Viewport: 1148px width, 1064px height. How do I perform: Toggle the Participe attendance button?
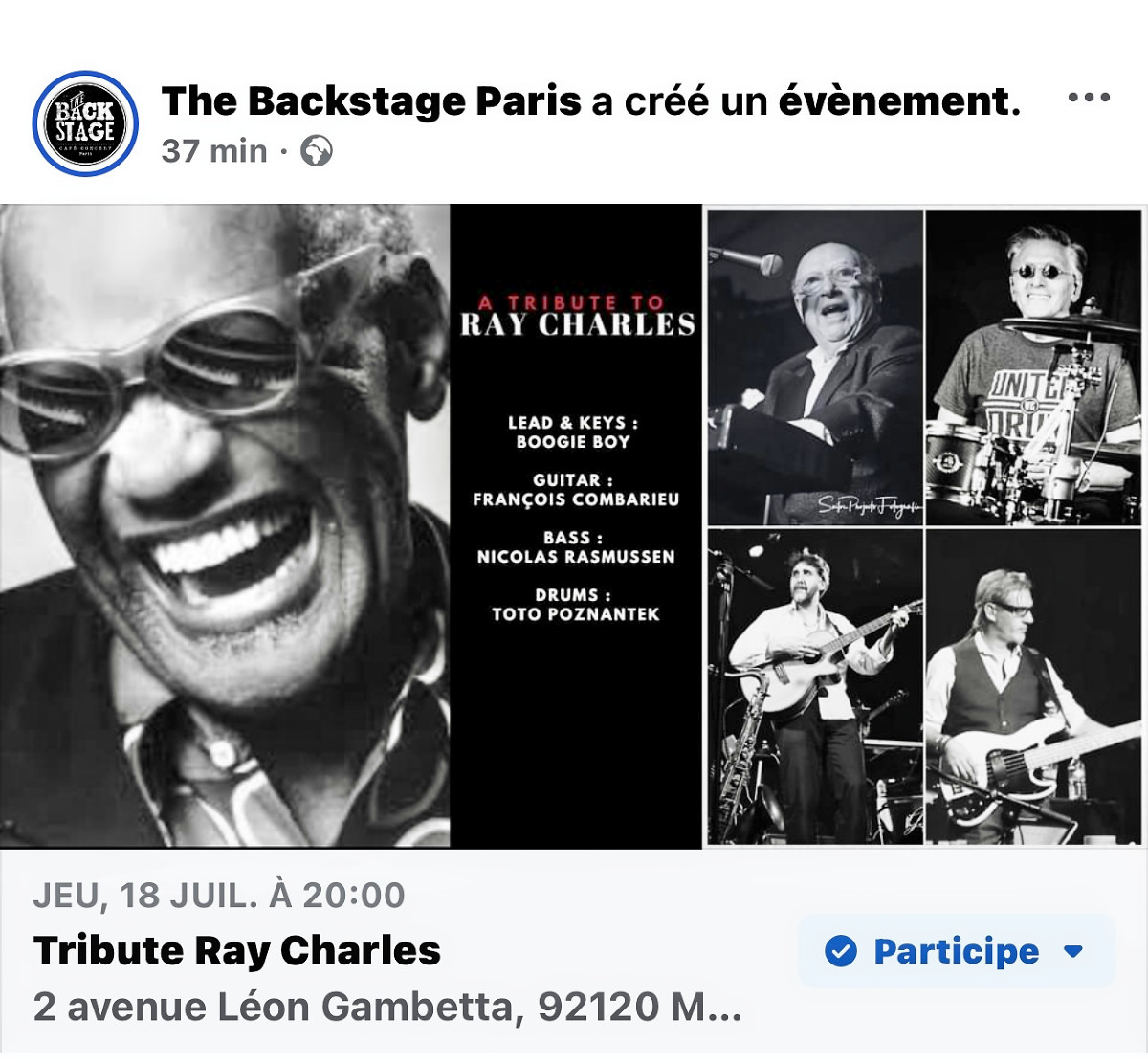click(x=957, y=951)
